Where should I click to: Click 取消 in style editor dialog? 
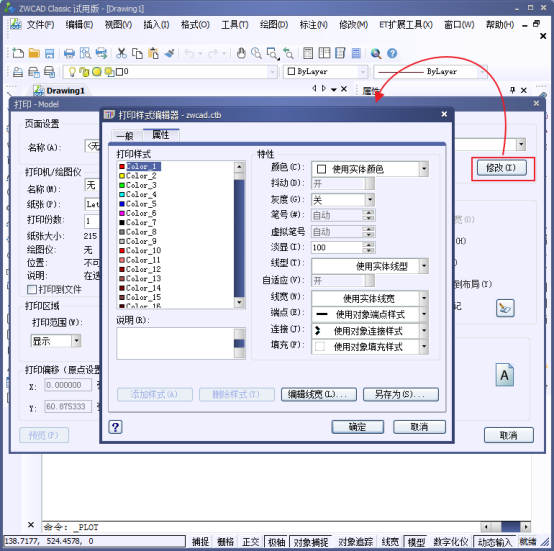click(419, 427)
